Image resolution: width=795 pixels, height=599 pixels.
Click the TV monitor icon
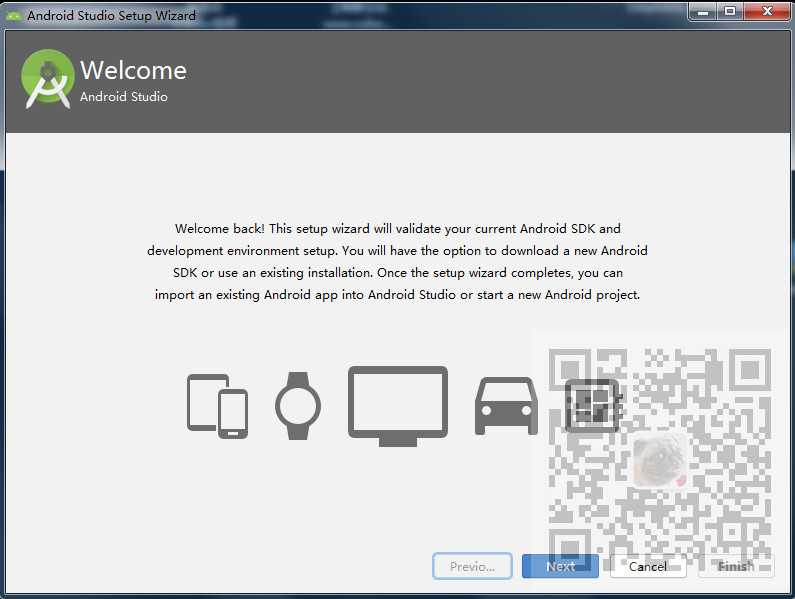coord(398,406)
